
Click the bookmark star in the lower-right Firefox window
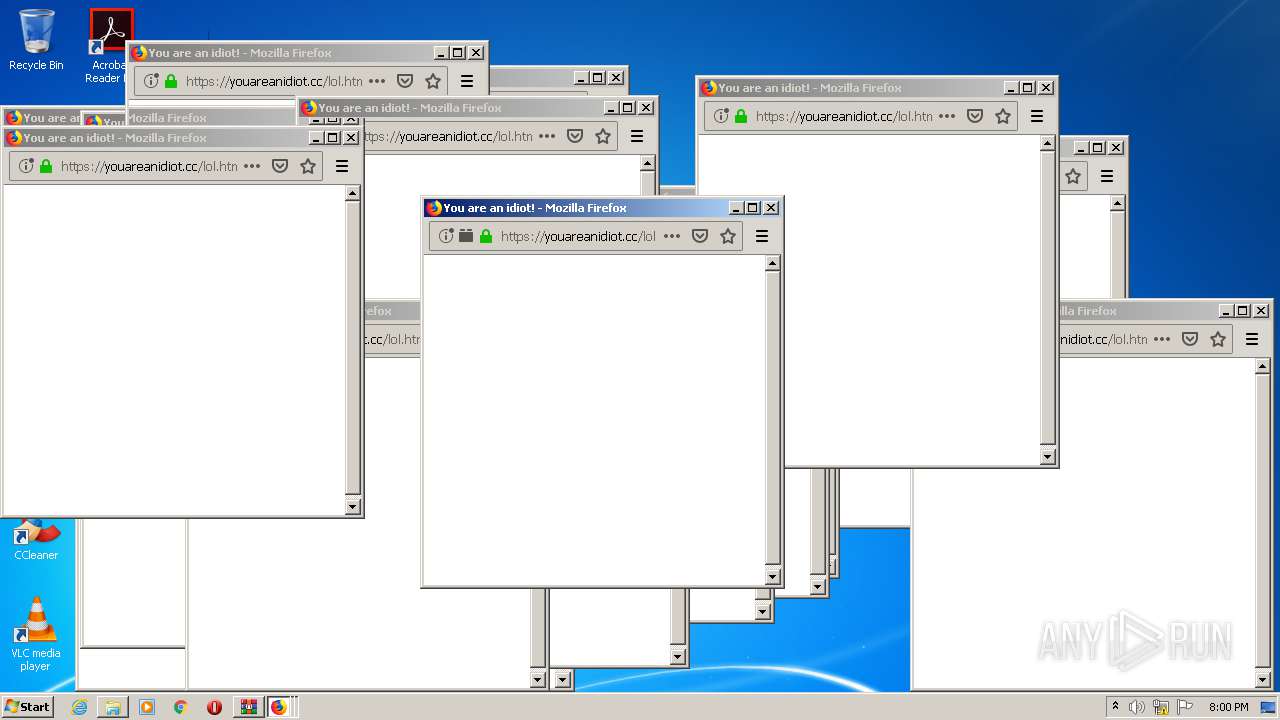1218,339
